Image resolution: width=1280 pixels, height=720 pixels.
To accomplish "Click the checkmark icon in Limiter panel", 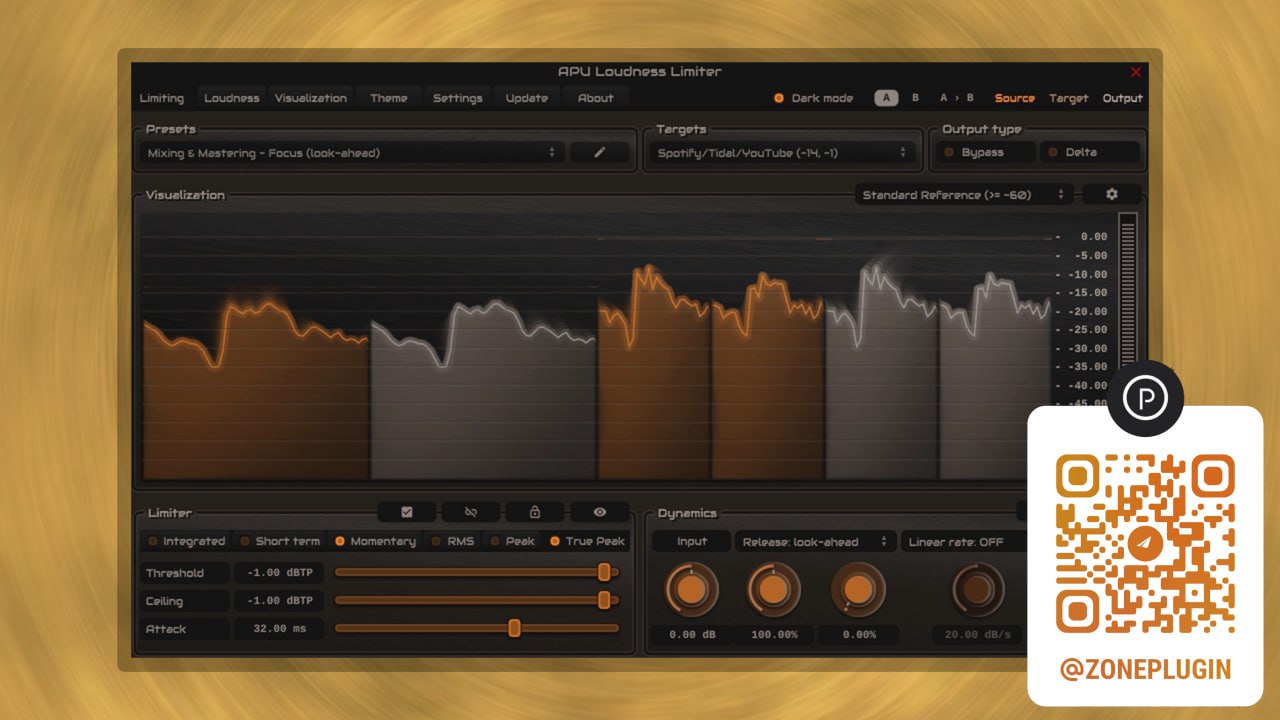I will coord(407,512).
